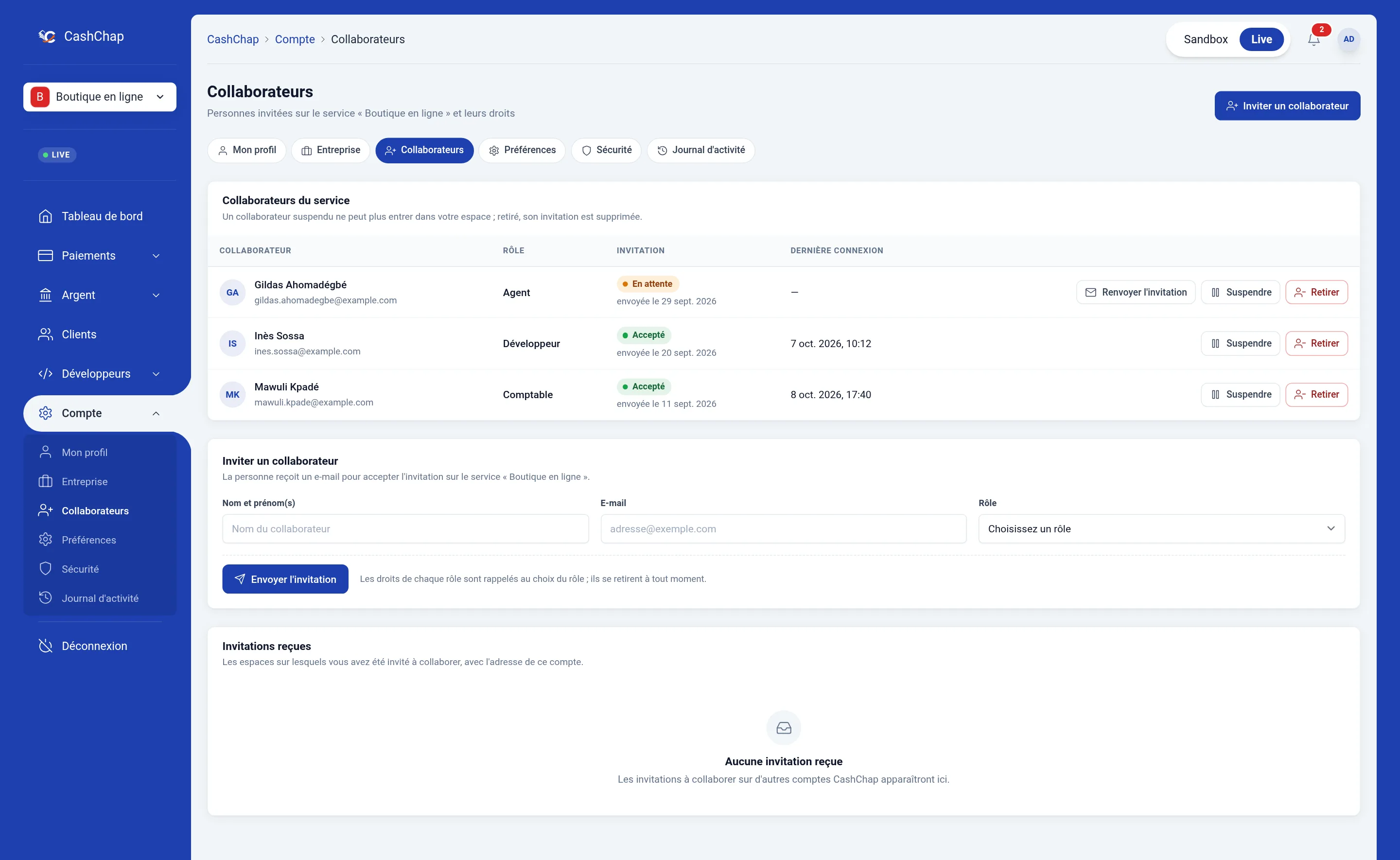Suspend Gildas Ahomadégbé

[x=1240, y=292]
